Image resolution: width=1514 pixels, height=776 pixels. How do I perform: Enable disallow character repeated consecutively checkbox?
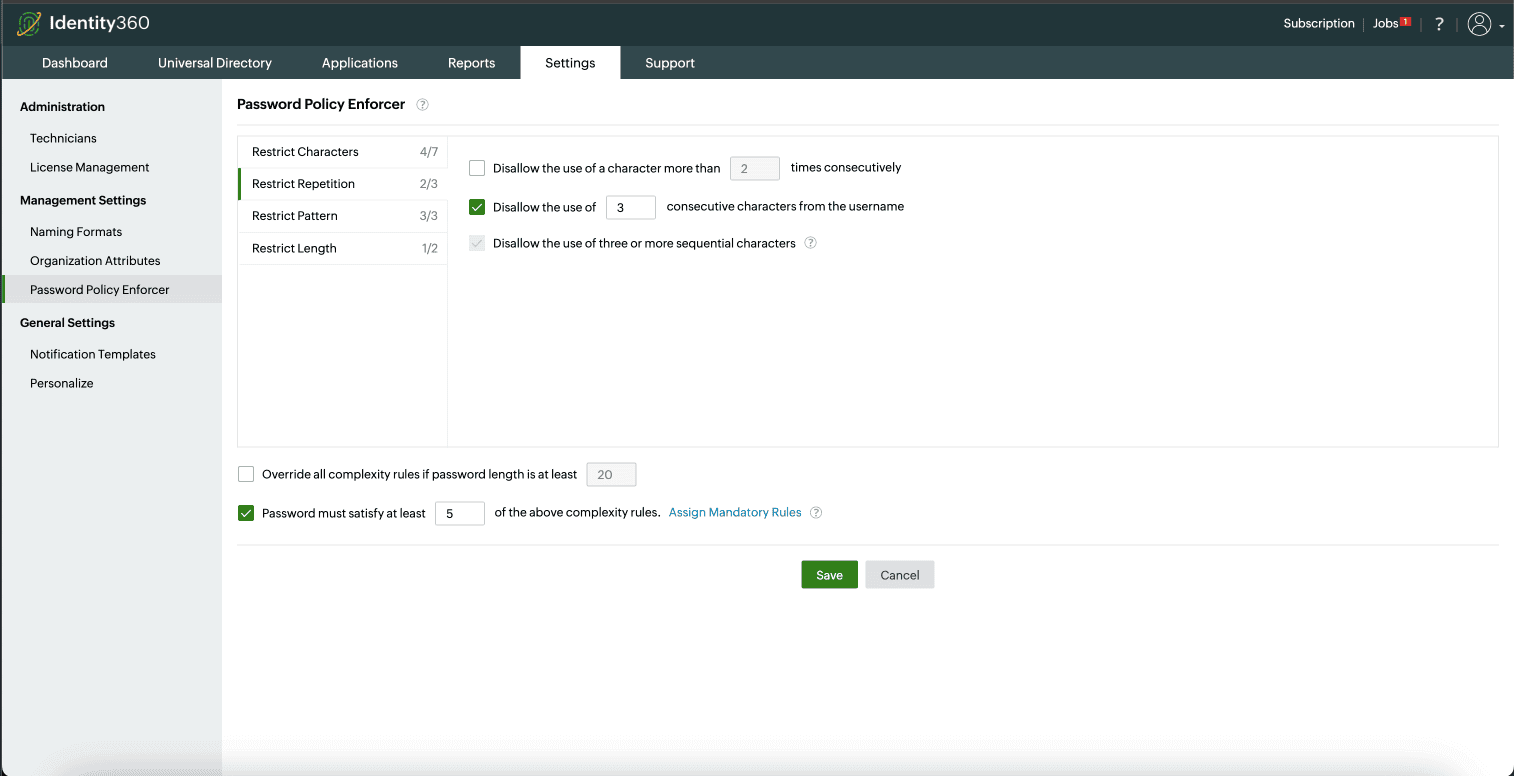pyautogui.click(x=477, y=168)
